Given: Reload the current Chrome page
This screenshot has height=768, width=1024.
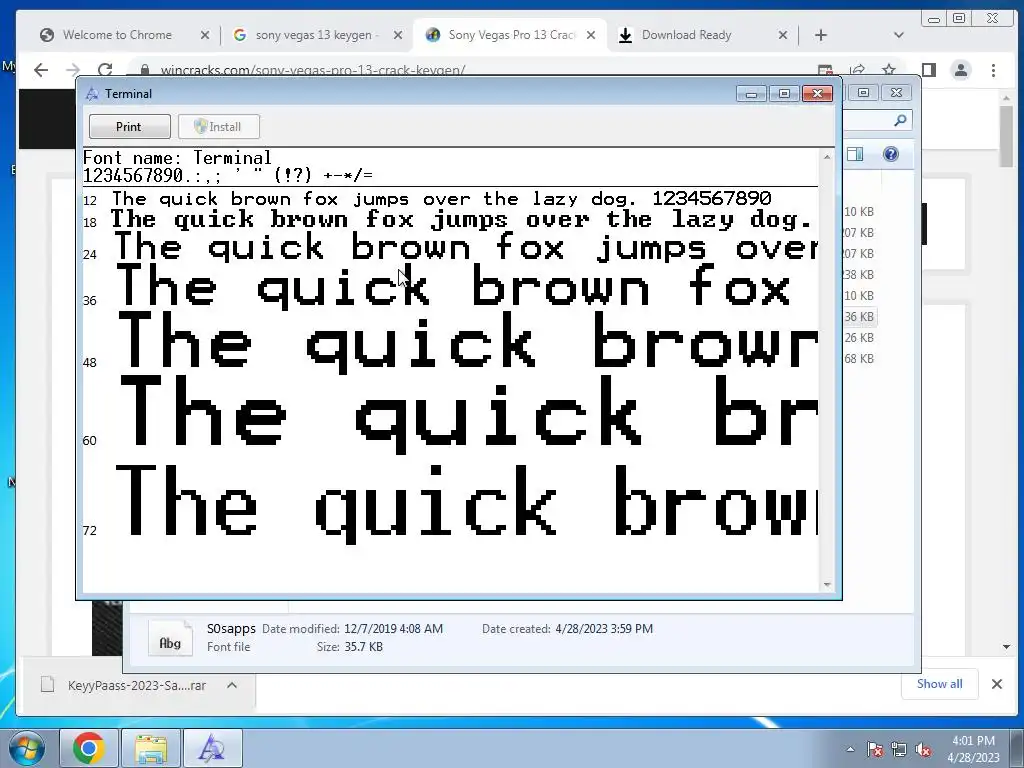Looking at the screenshot, I should click(104, 70).
